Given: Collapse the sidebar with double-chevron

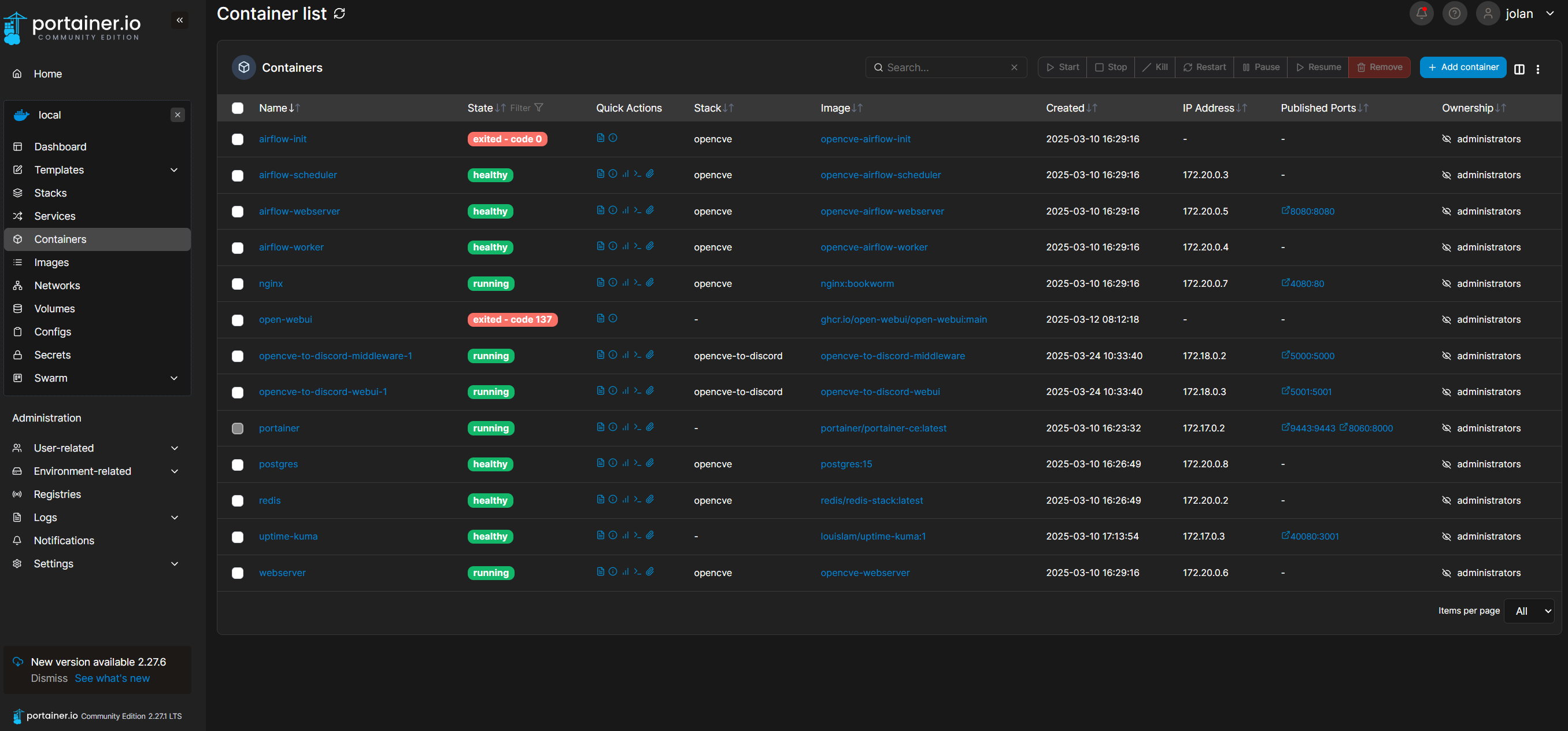Looking at the screenshot, I should tap(180, 20).
